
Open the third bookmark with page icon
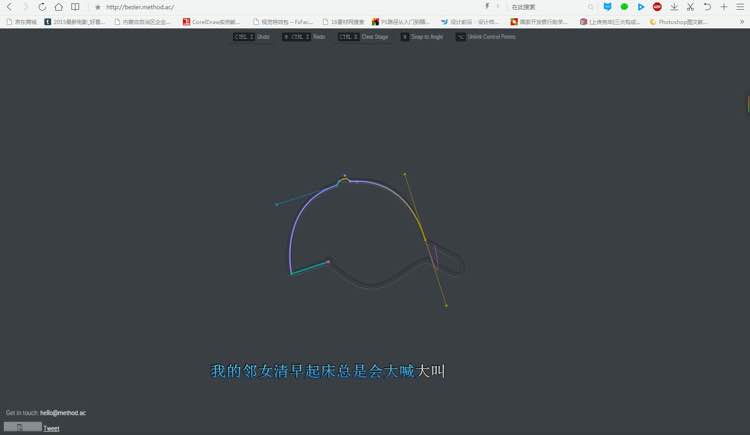[x=142, y=22]
